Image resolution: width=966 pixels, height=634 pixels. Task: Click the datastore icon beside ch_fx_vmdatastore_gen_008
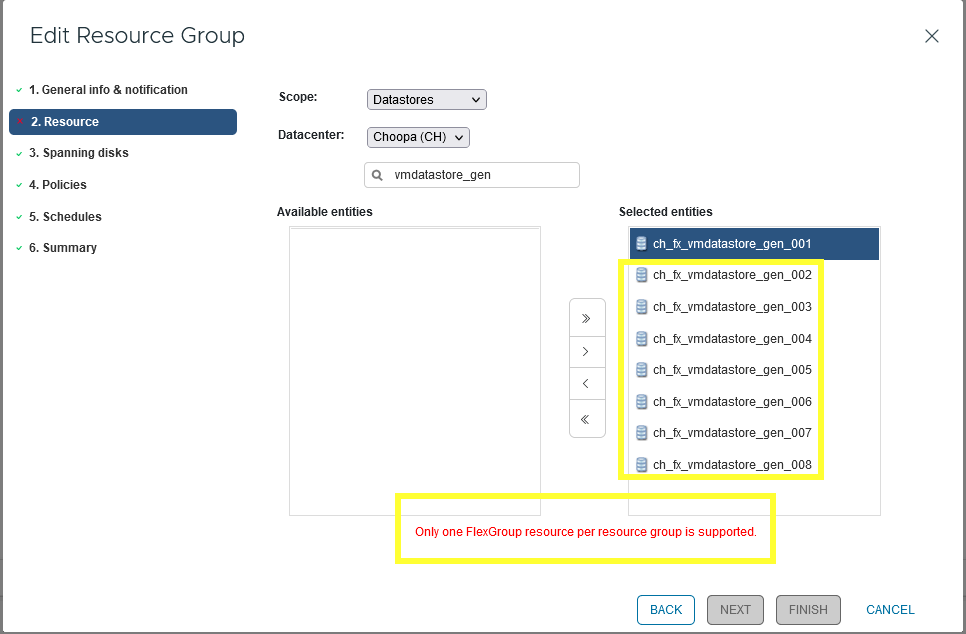(640, 464)
